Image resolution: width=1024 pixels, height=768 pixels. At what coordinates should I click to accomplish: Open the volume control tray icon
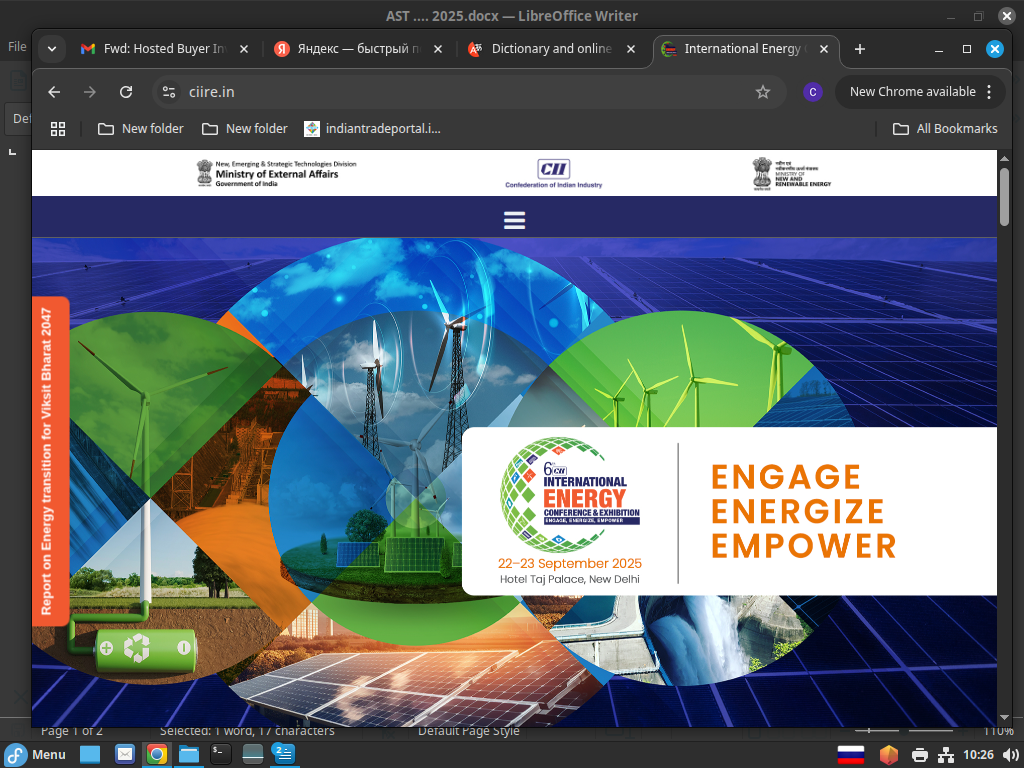pyautogui.click(x=1012, y=756)
